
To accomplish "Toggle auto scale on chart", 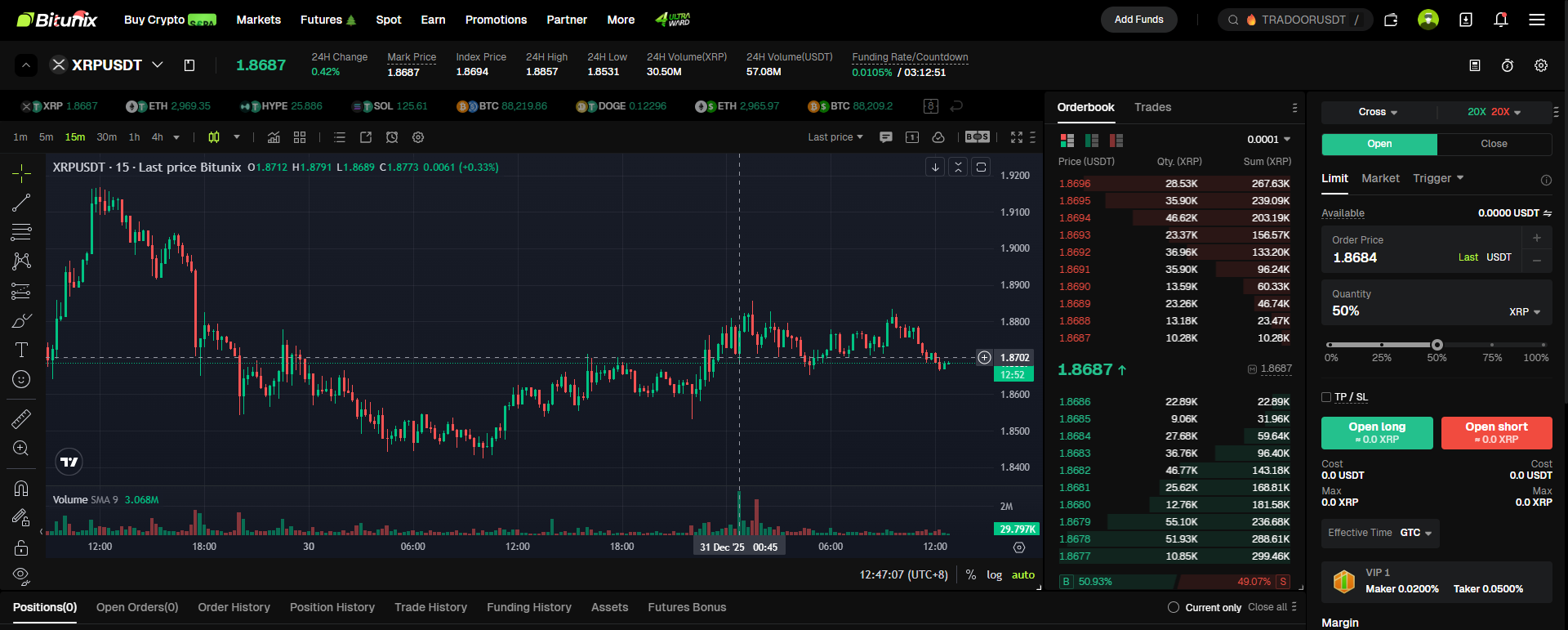I will 1023,574.
